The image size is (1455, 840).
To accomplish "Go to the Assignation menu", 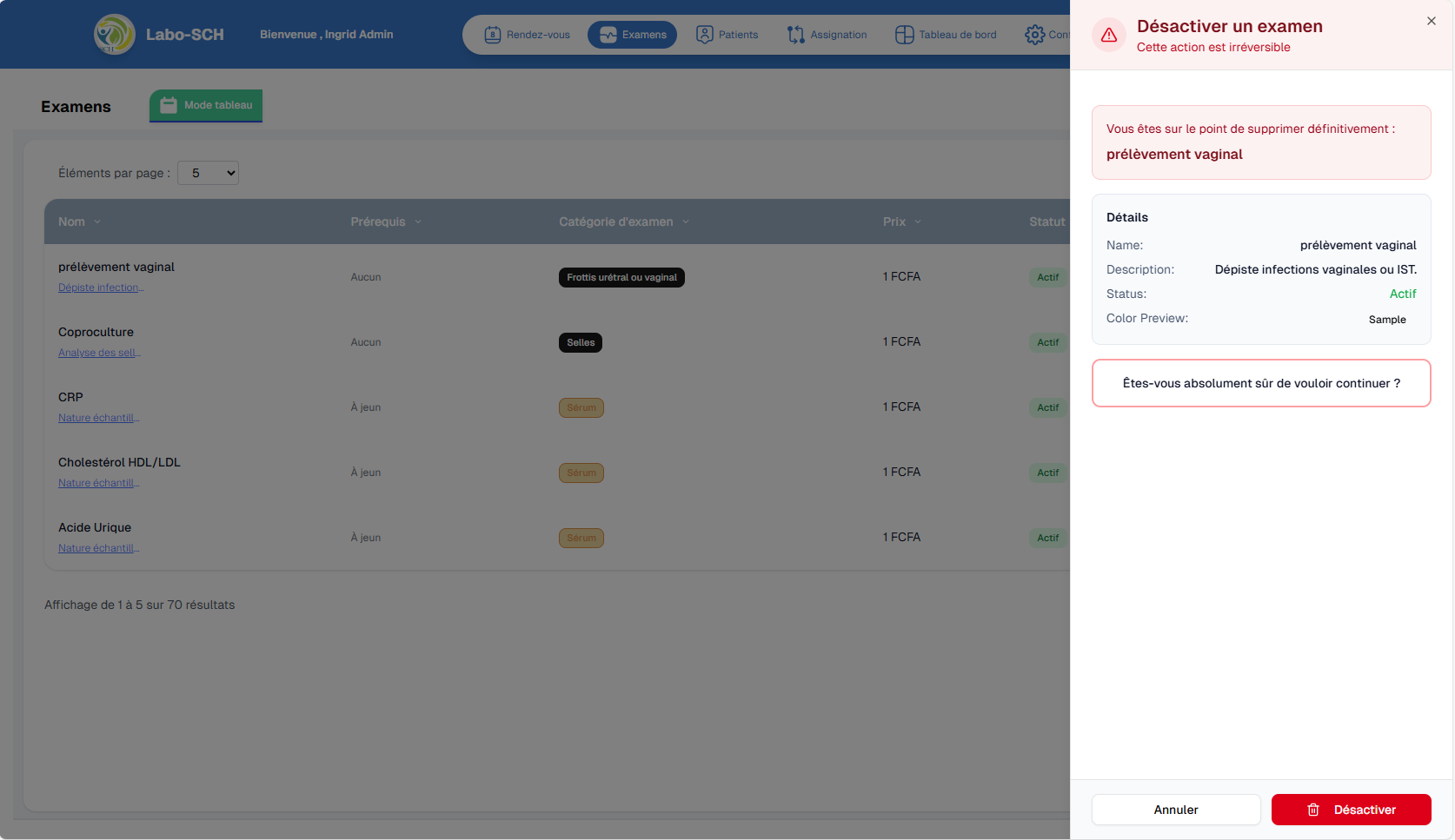I will (x=838, y=35).
